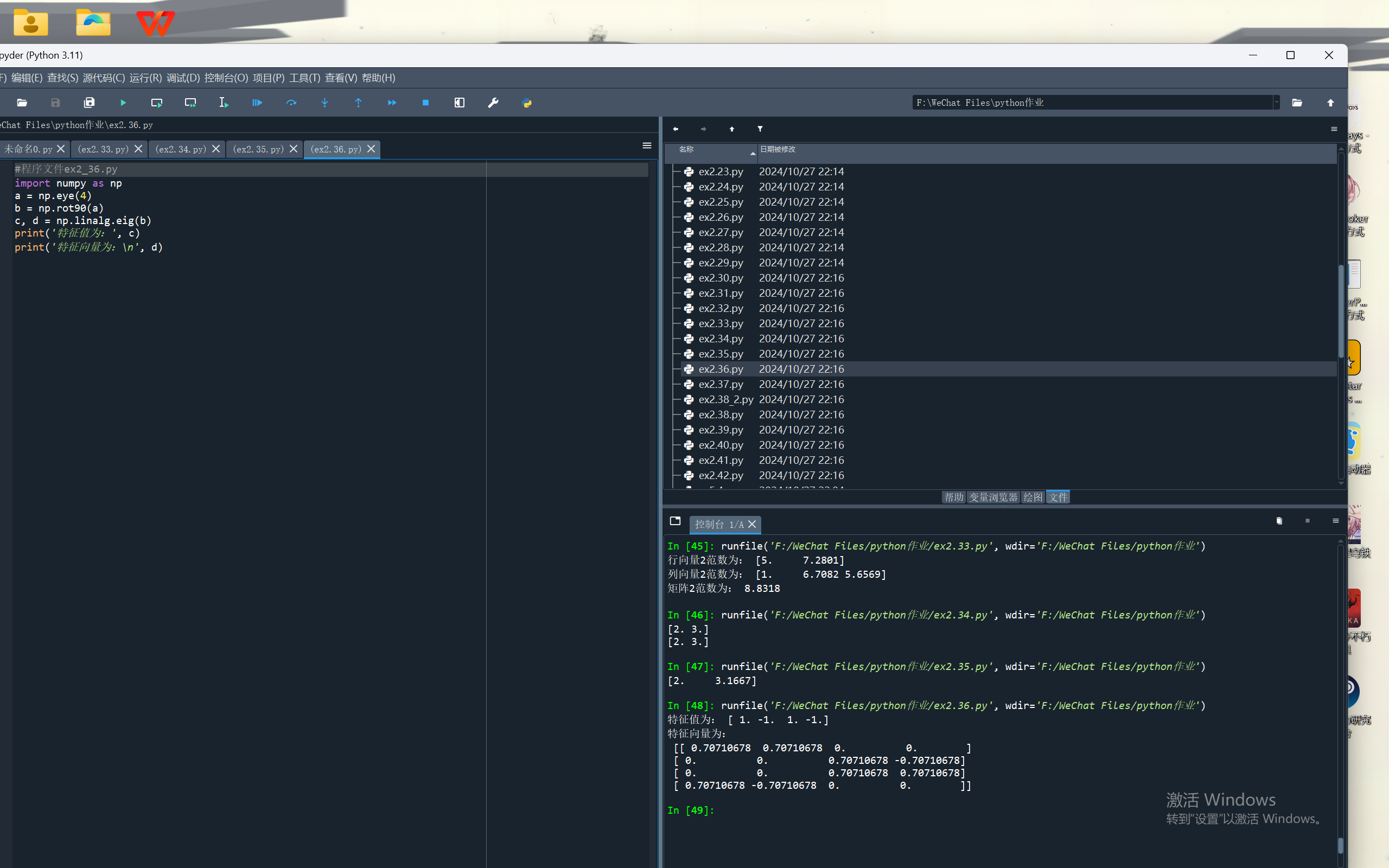This screenshot has width=1389, height=868.
Task: Click the green Run file button
Action: click(123, 103)
